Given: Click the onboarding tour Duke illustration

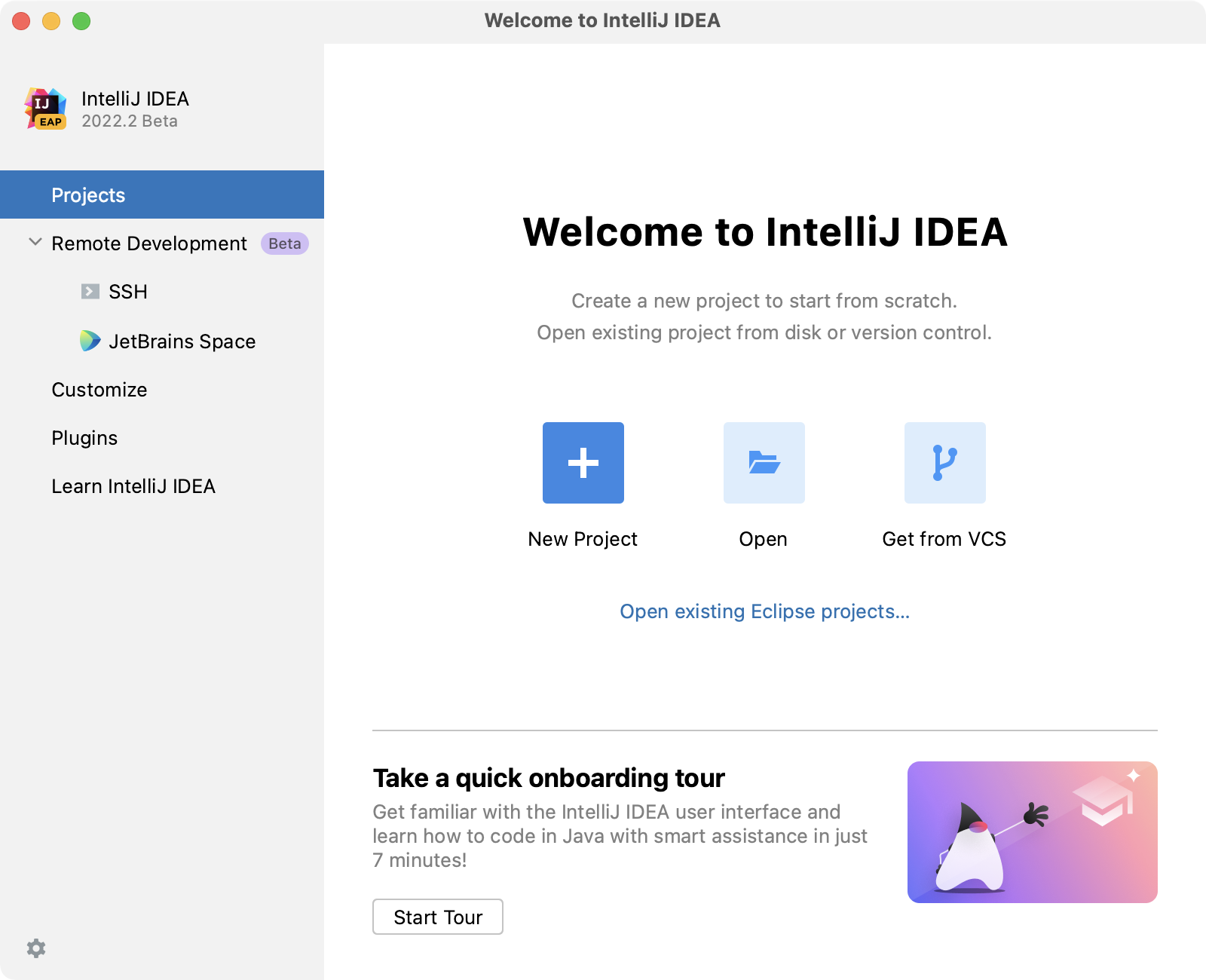Looking at the screenshot, I should [x=1033, y=832].
